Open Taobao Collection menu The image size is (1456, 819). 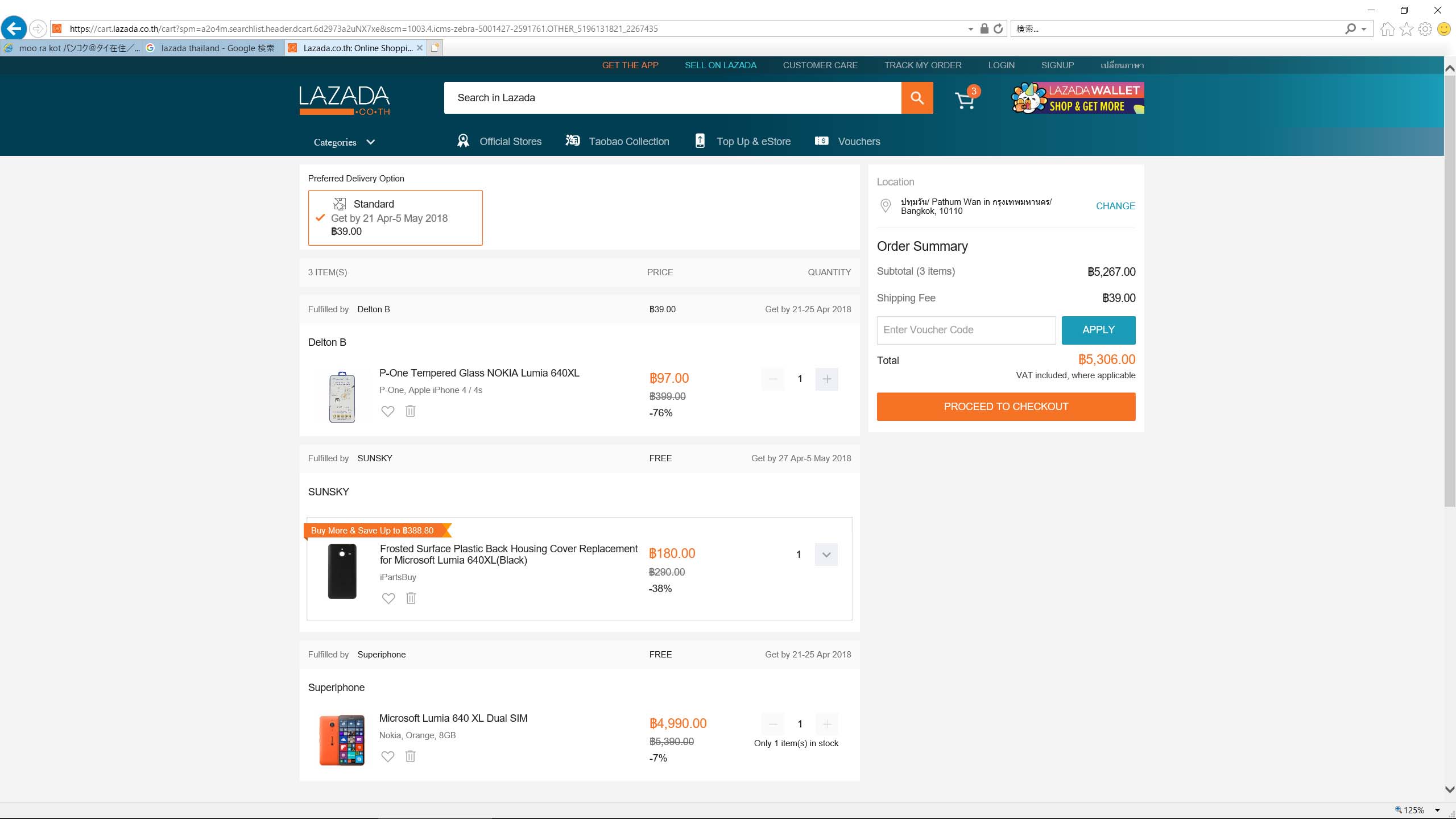click(617, 141)
